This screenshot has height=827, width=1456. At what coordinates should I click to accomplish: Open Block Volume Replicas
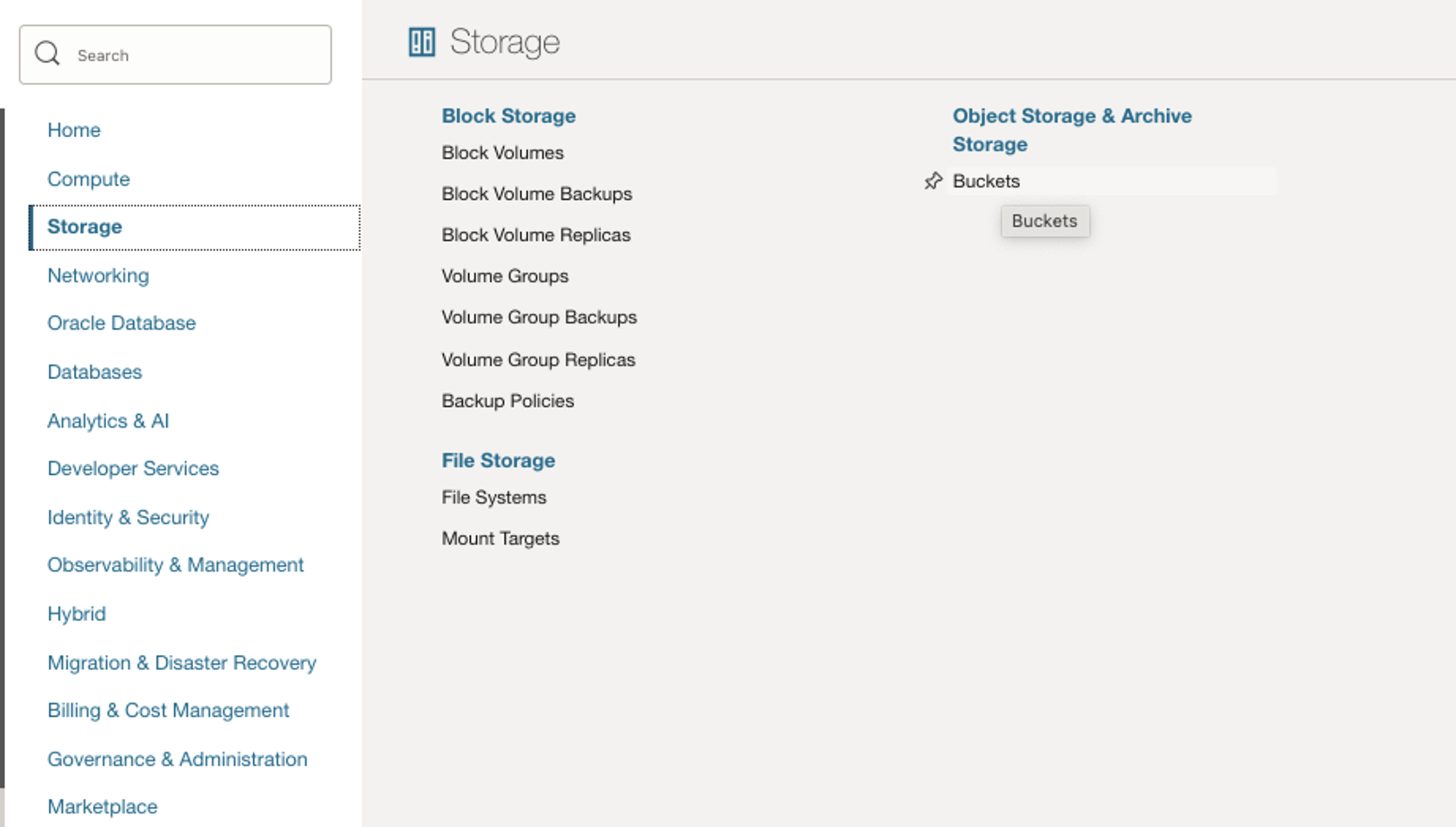point(536,235)
